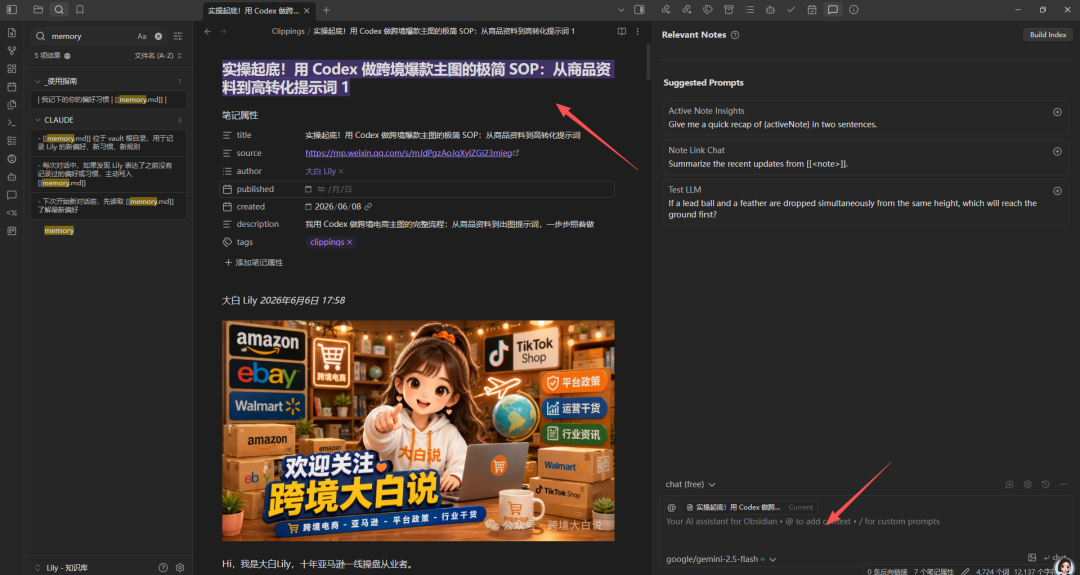Screen dimensions: 1080x575
Task: Change sort order 文件名 (A-Z)
Action: point(158,56)
